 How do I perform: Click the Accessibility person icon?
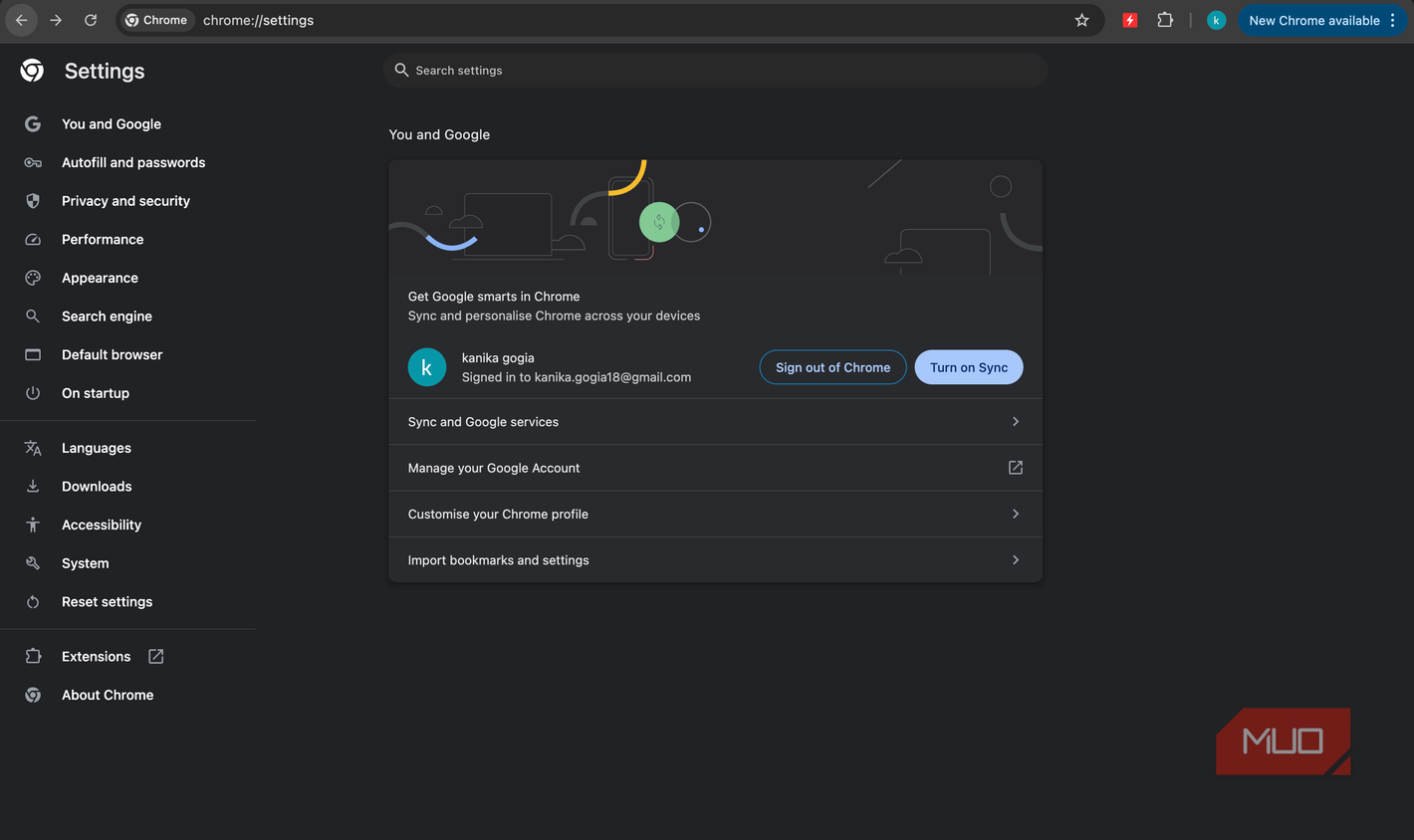pyautogui.click(x=33, y=525)
